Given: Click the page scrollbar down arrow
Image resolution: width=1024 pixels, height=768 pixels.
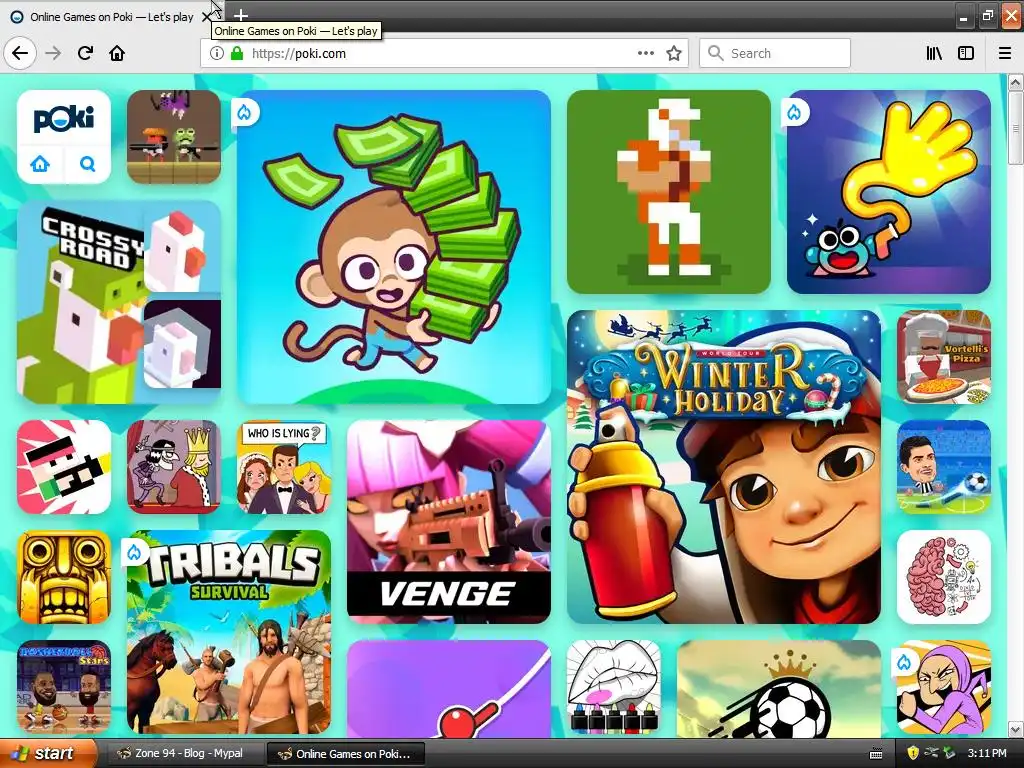Looking at the screenshot, I should [1016, 729].
